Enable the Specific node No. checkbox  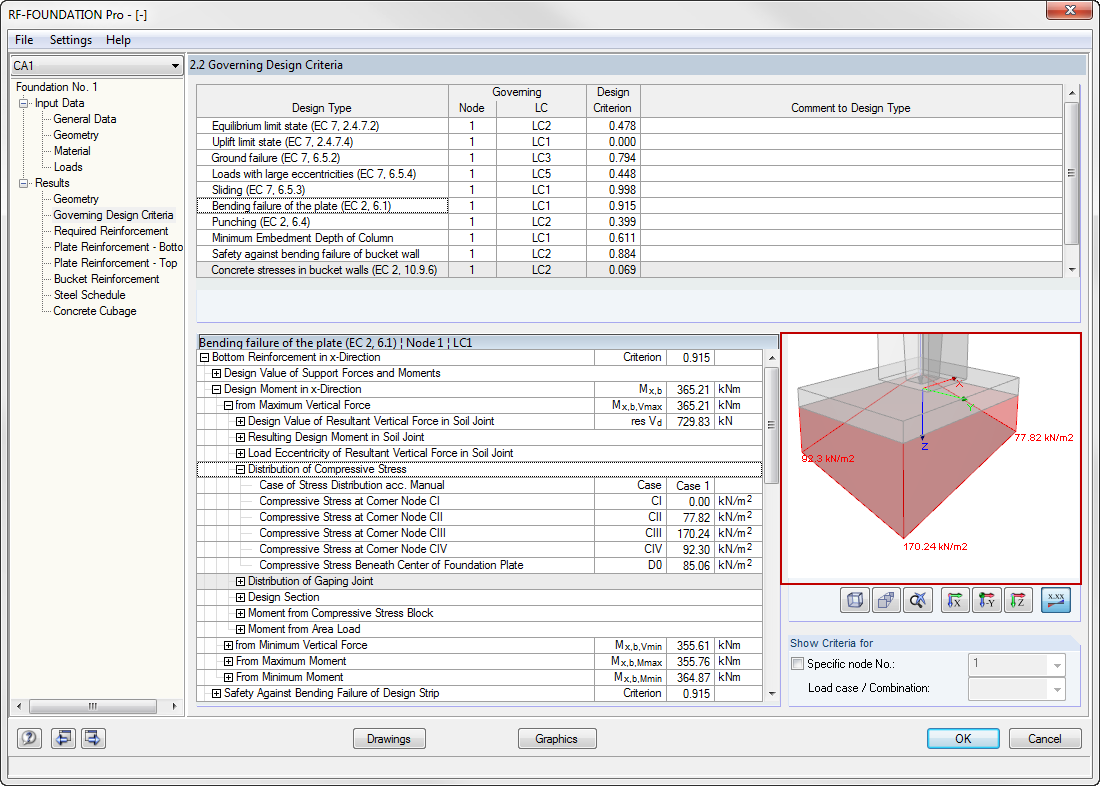798,664
